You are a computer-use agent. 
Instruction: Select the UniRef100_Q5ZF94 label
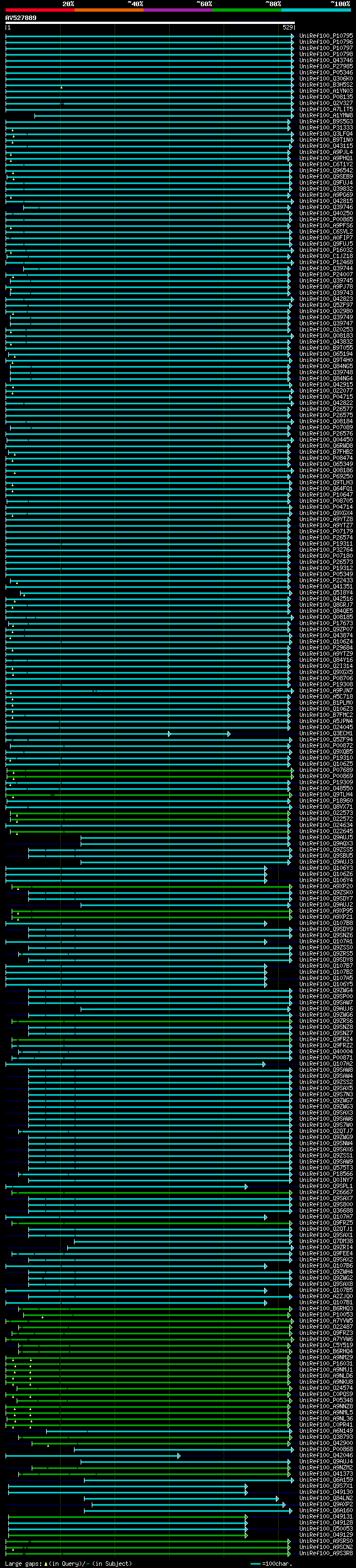pyautogui.click(x=326, y=740)
